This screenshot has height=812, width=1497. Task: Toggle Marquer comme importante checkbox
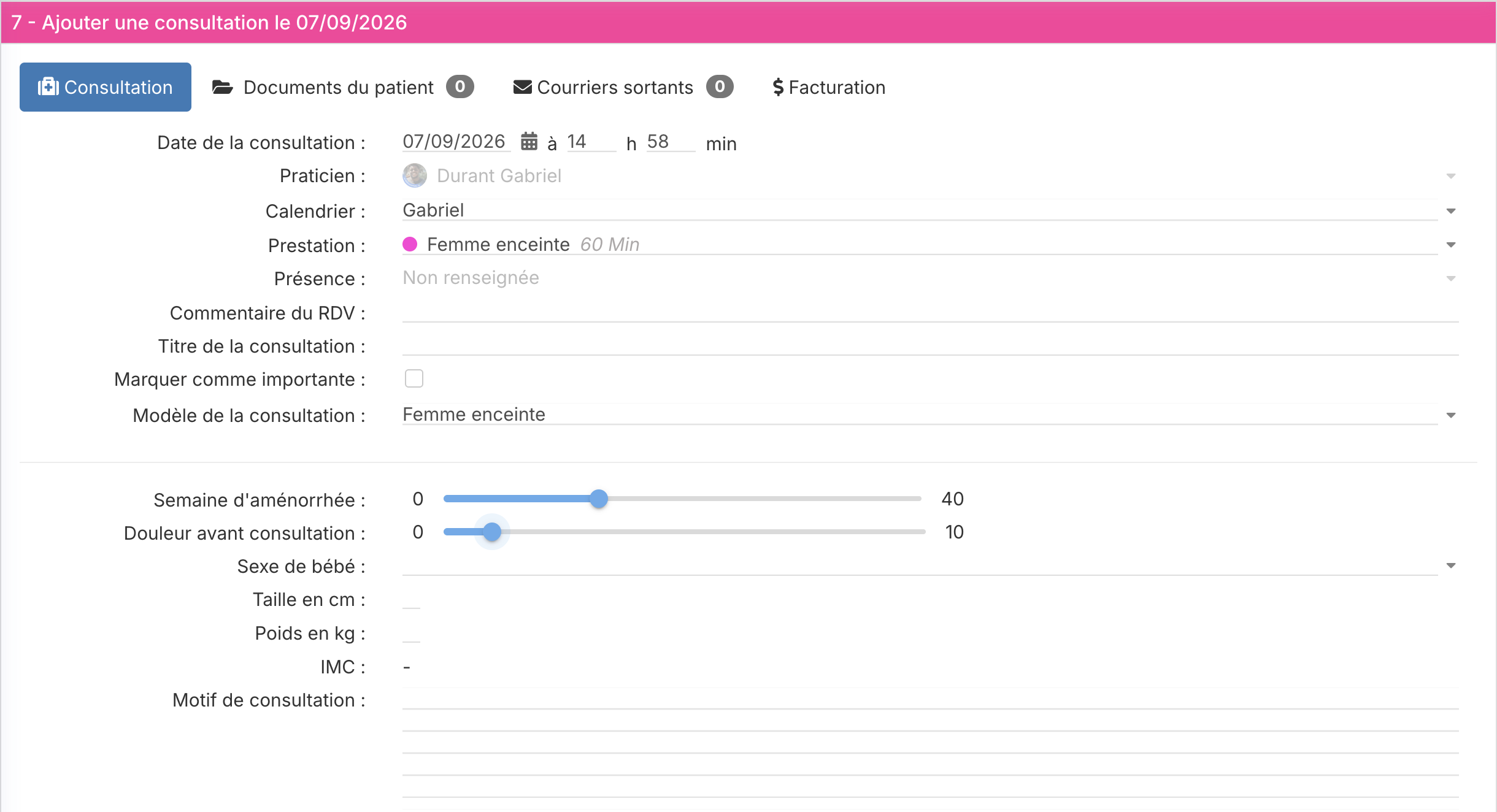tap(414, 378)
